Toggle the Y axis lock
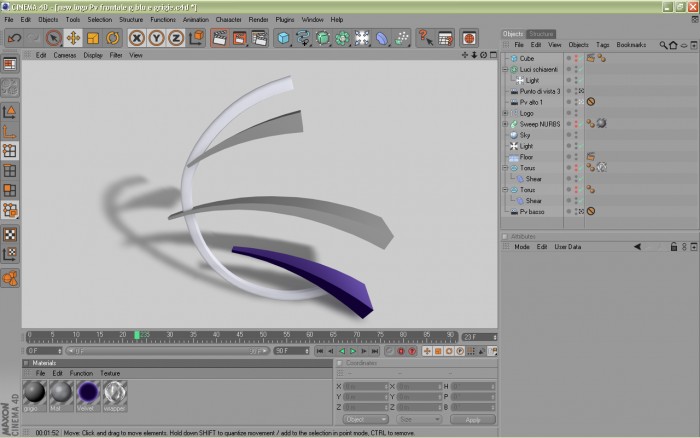 pyautogui.click(x=156, y=38)
